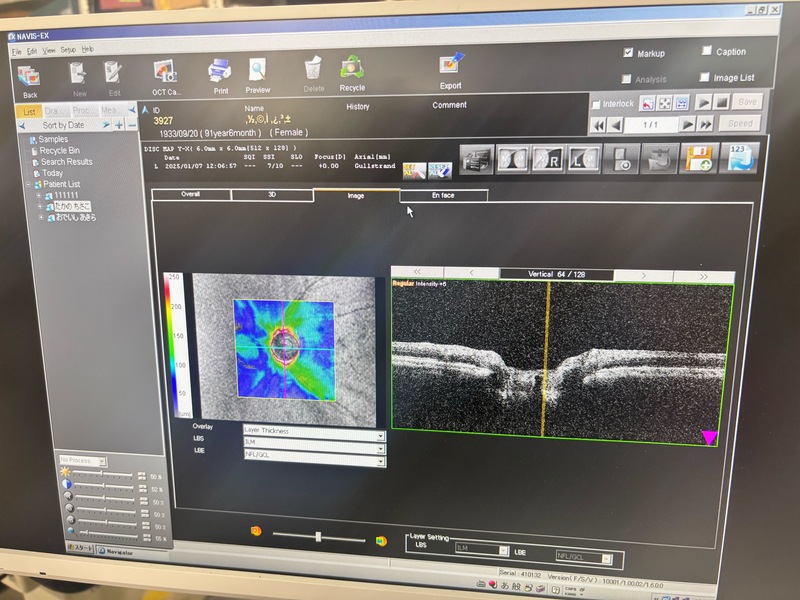
Task: Open Preview with the magnifier icon
Action: tap(258, 72)
